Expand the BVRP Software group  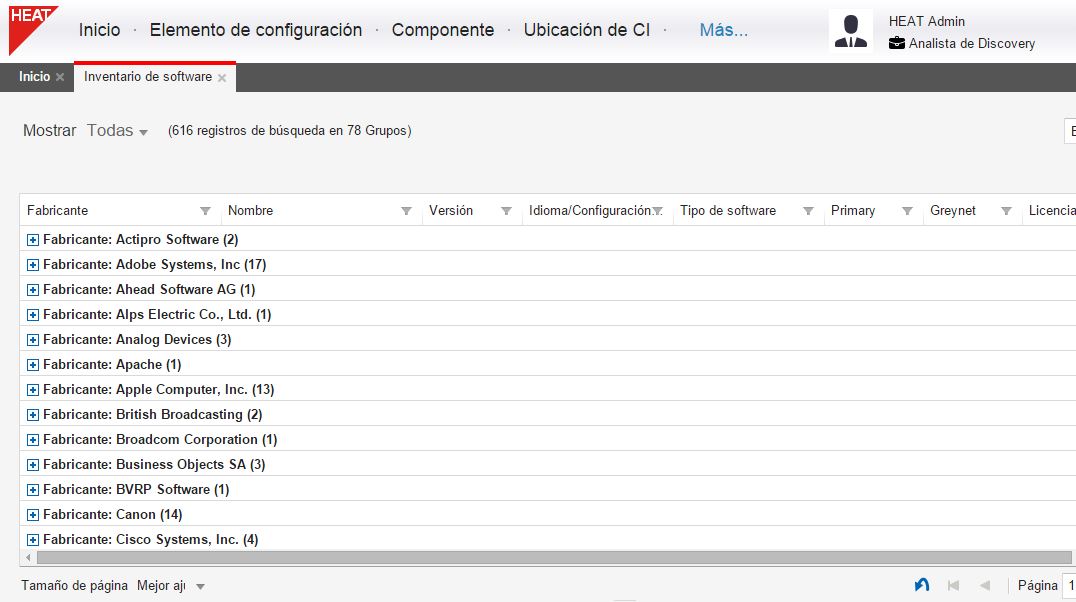(x=32, y=490)
